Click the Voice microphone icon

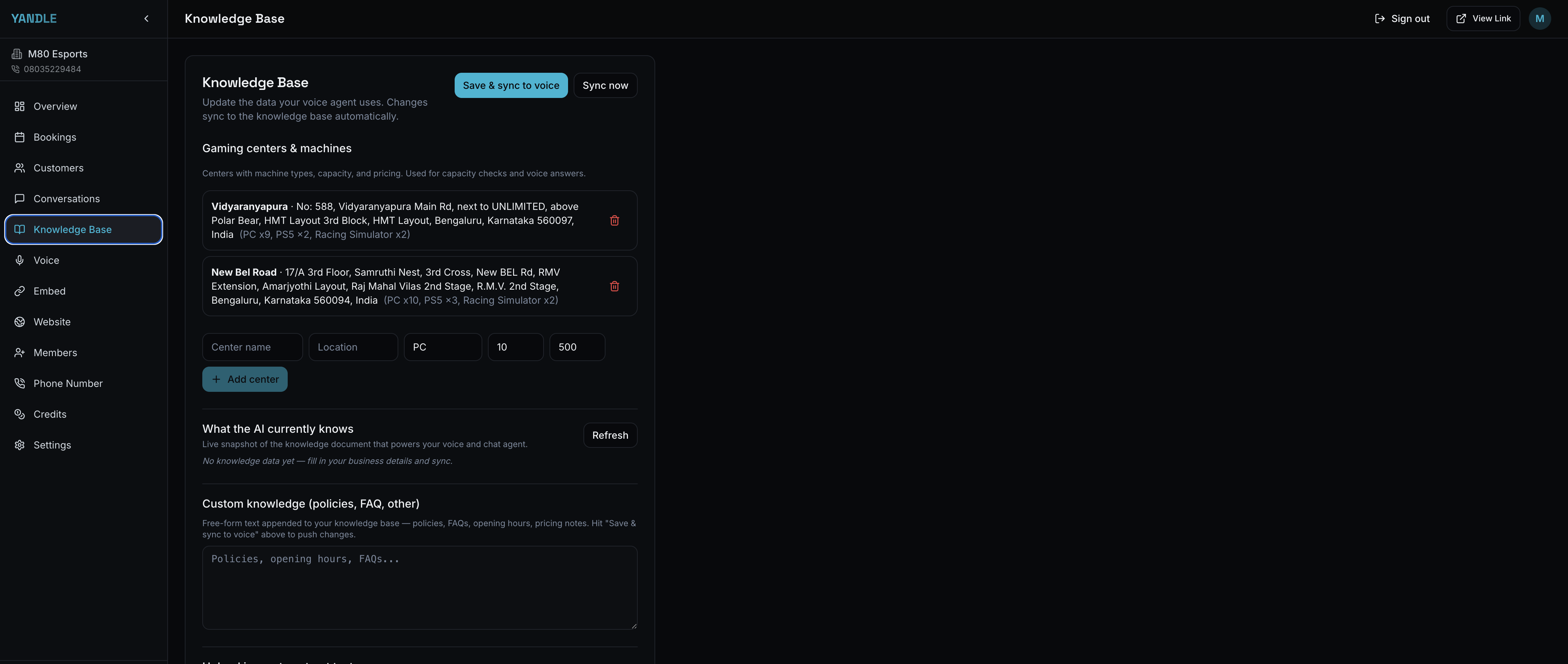point(20,261)
